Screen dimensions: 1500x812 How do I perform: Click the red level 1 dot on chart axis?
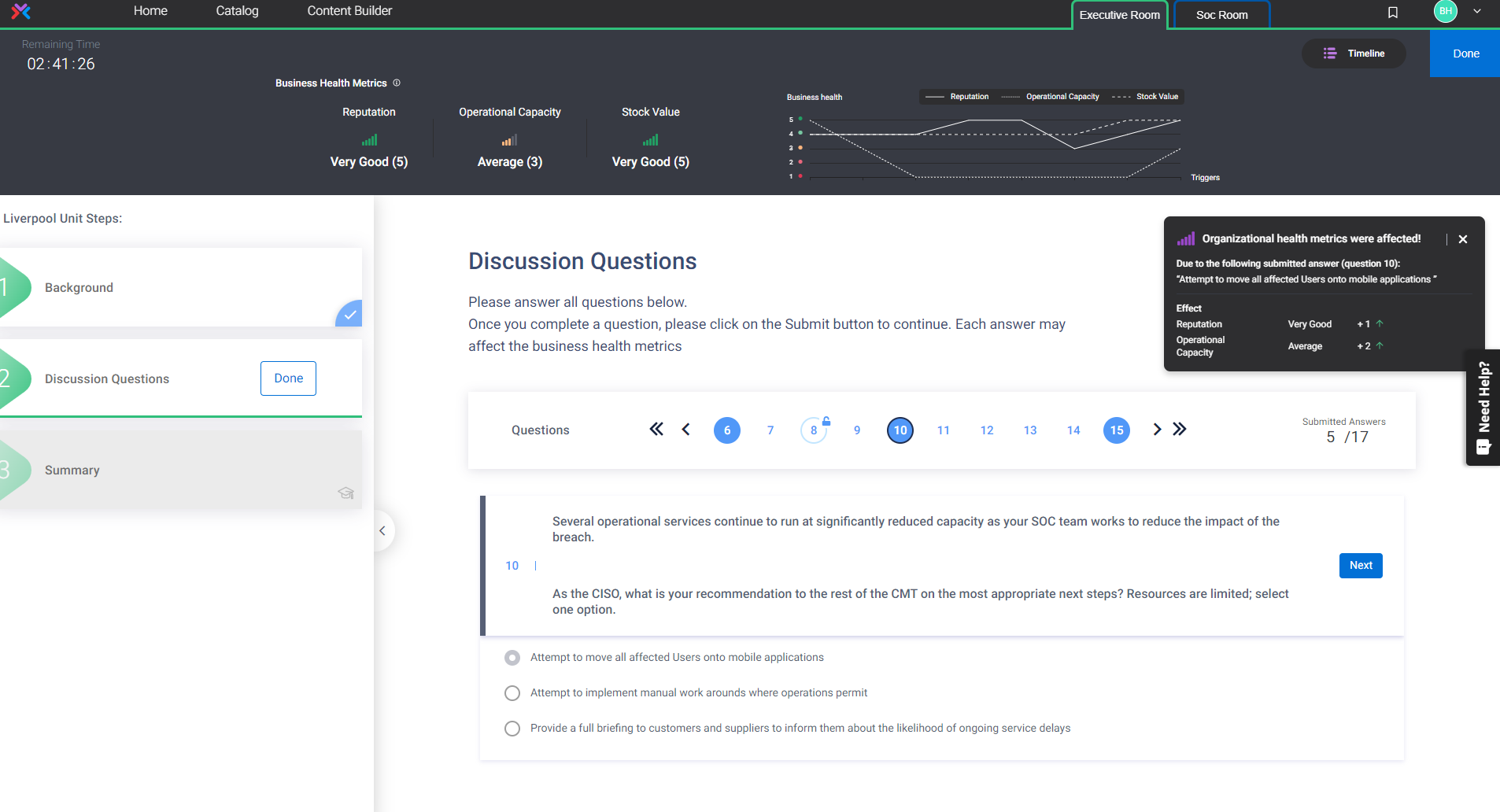pos(800,175)
